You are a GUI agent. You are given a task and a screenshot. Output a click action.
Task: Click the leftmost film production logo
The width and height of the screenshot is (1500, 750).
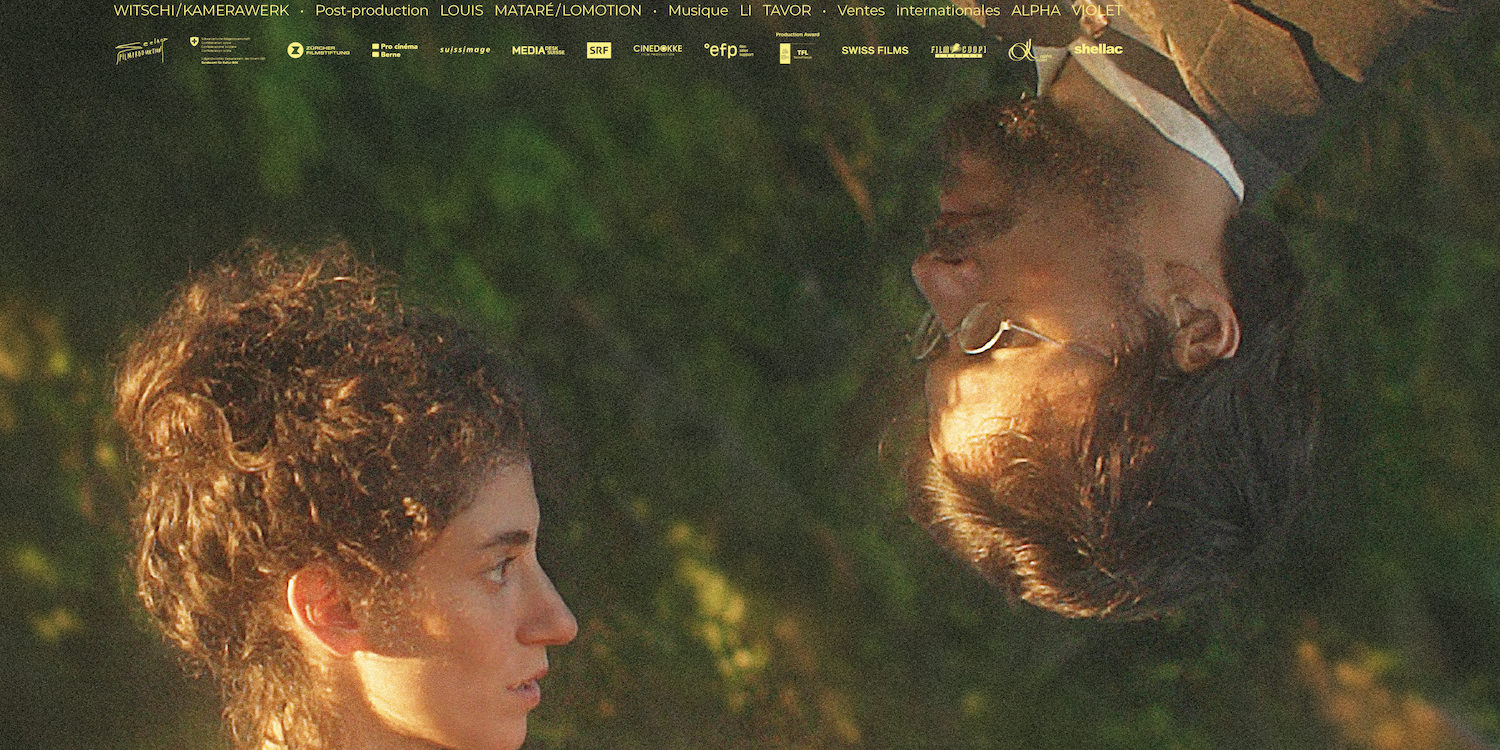[141, 51]
